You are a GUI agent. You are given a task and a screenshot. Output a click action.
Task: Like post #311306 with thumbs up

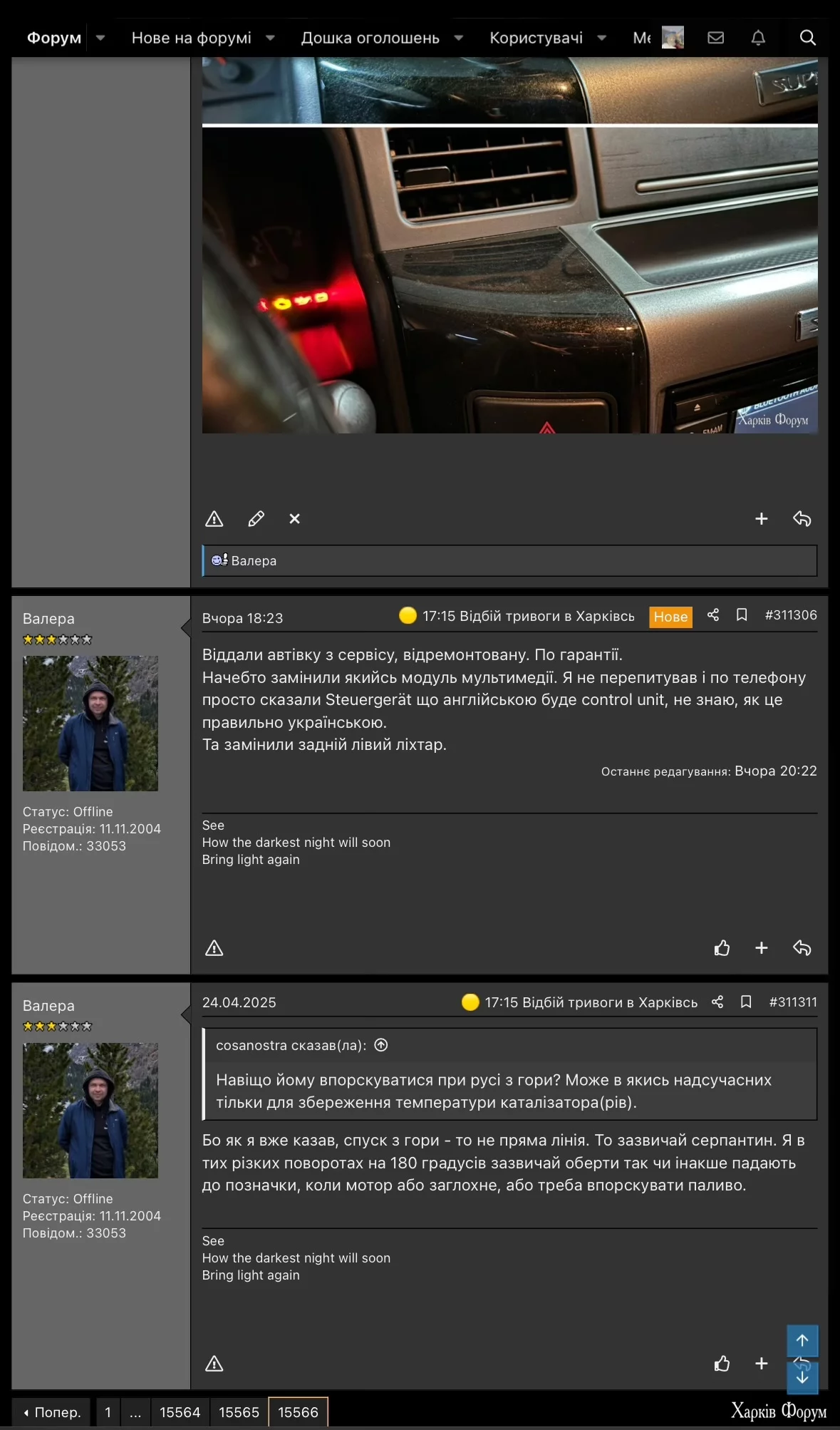722,948
